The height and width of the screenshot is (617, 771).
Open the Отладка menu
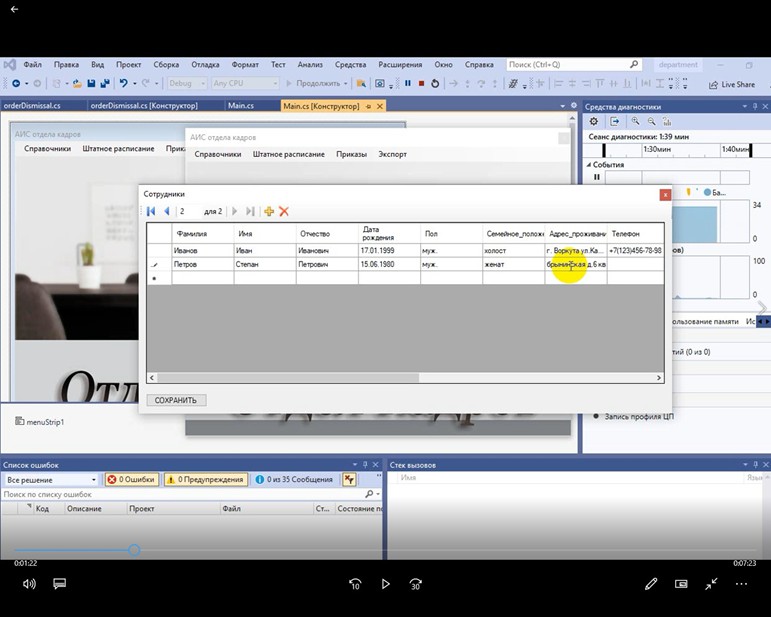coord(205,64)
